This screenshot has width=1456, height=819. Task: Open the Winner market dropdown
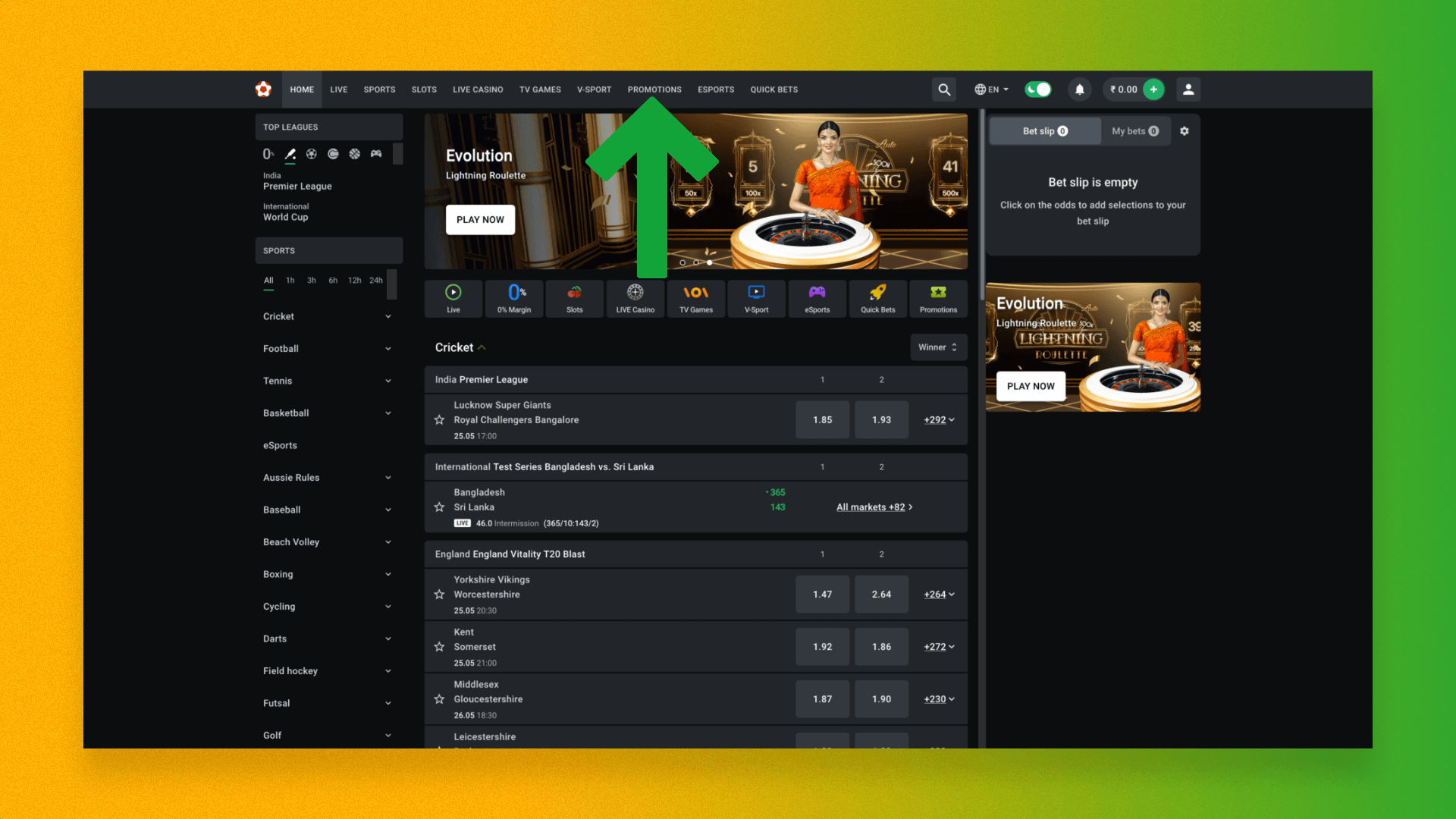(x=938, y=347)
